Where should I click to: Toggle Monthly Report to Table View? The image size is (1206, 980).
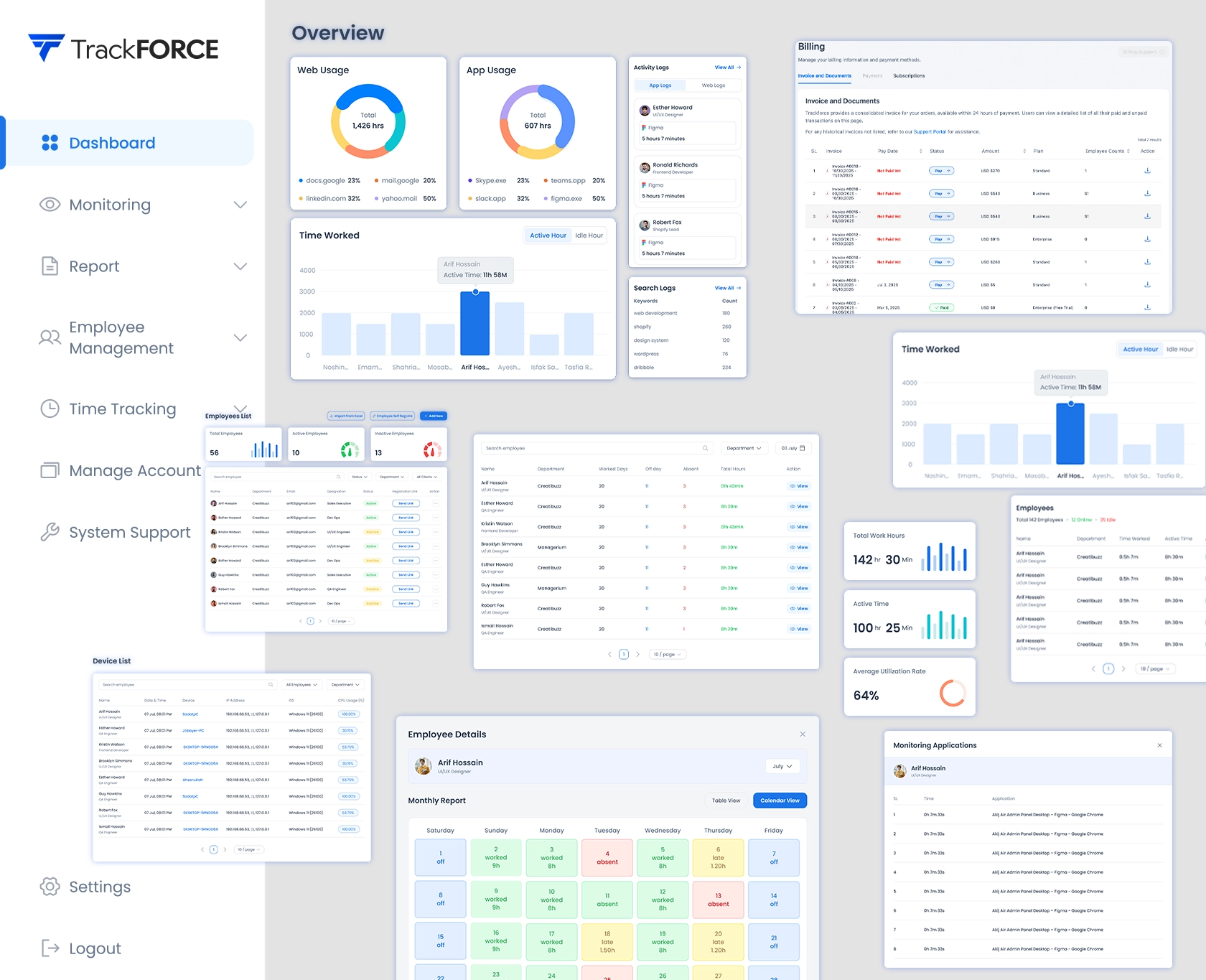point(726,801)
